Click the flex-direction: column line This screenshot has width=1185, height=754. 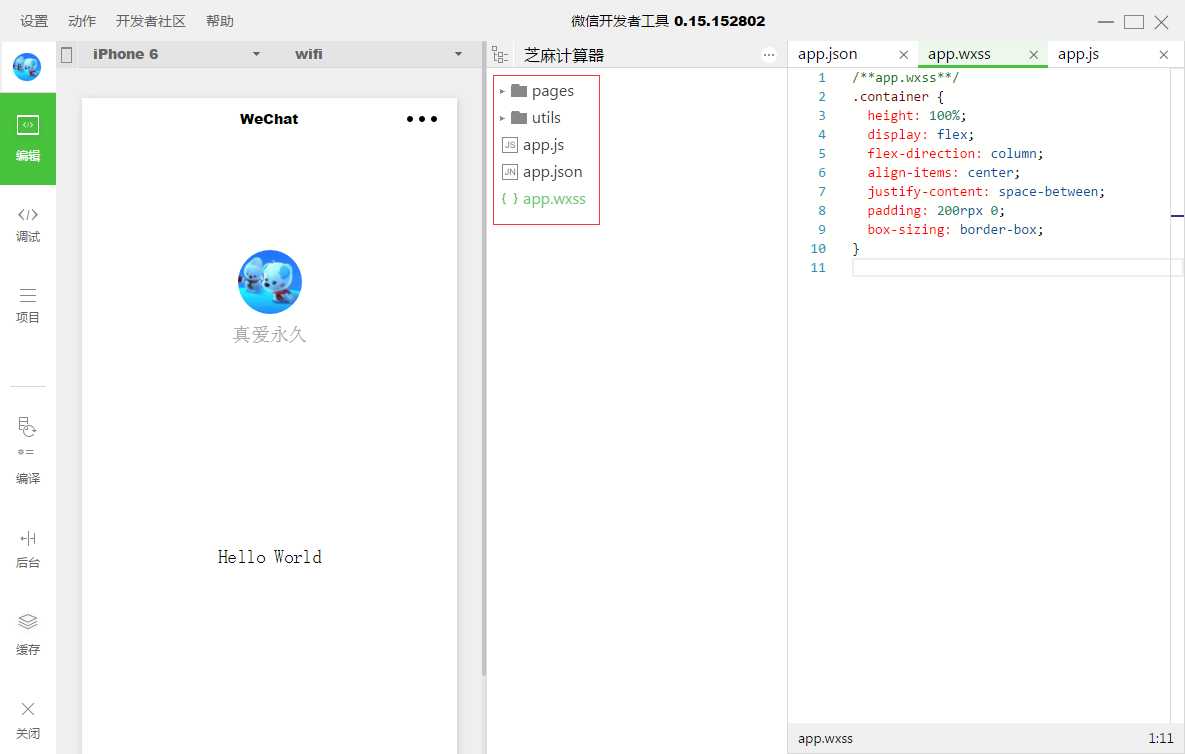point(955,153)
